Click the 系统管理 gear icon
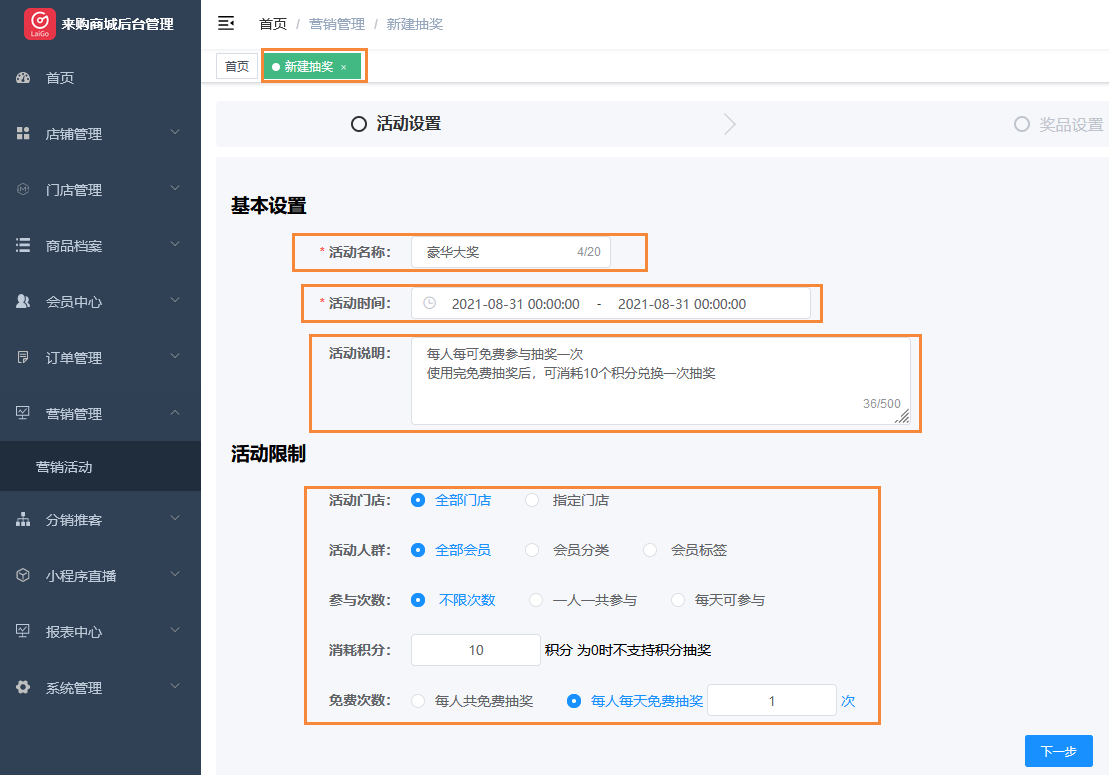This screenshot has width=1109, height=775. click(23, 688)
